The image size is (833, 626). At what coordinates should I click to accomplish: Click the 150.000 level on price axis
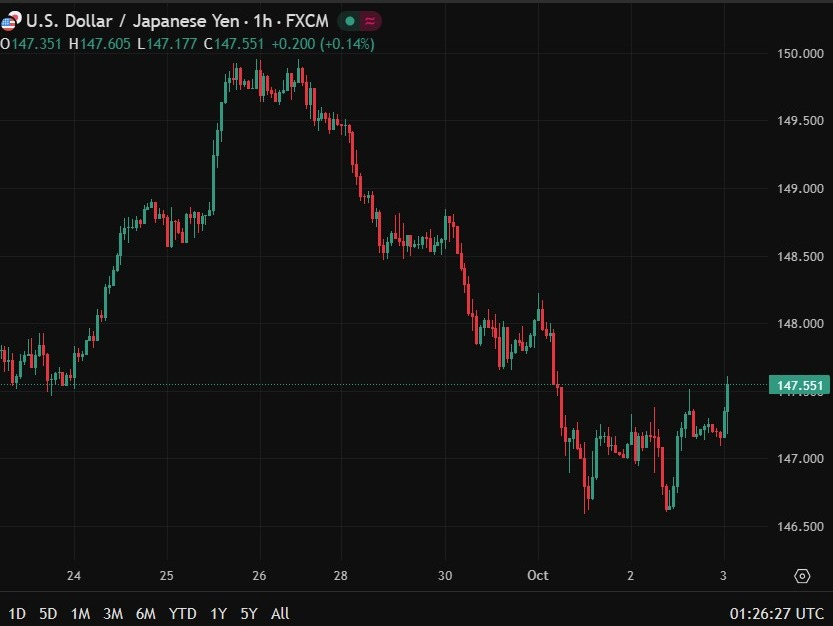[x=800, y=54]
